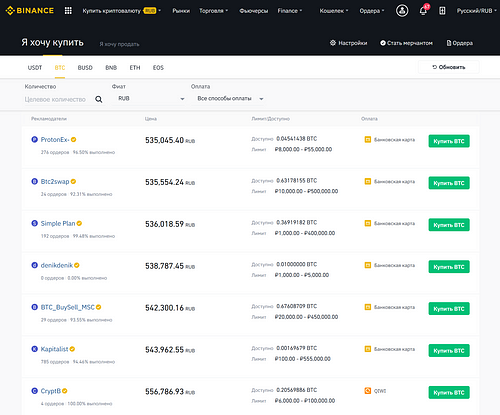Select the BNB tab

[x=111, y=68]
